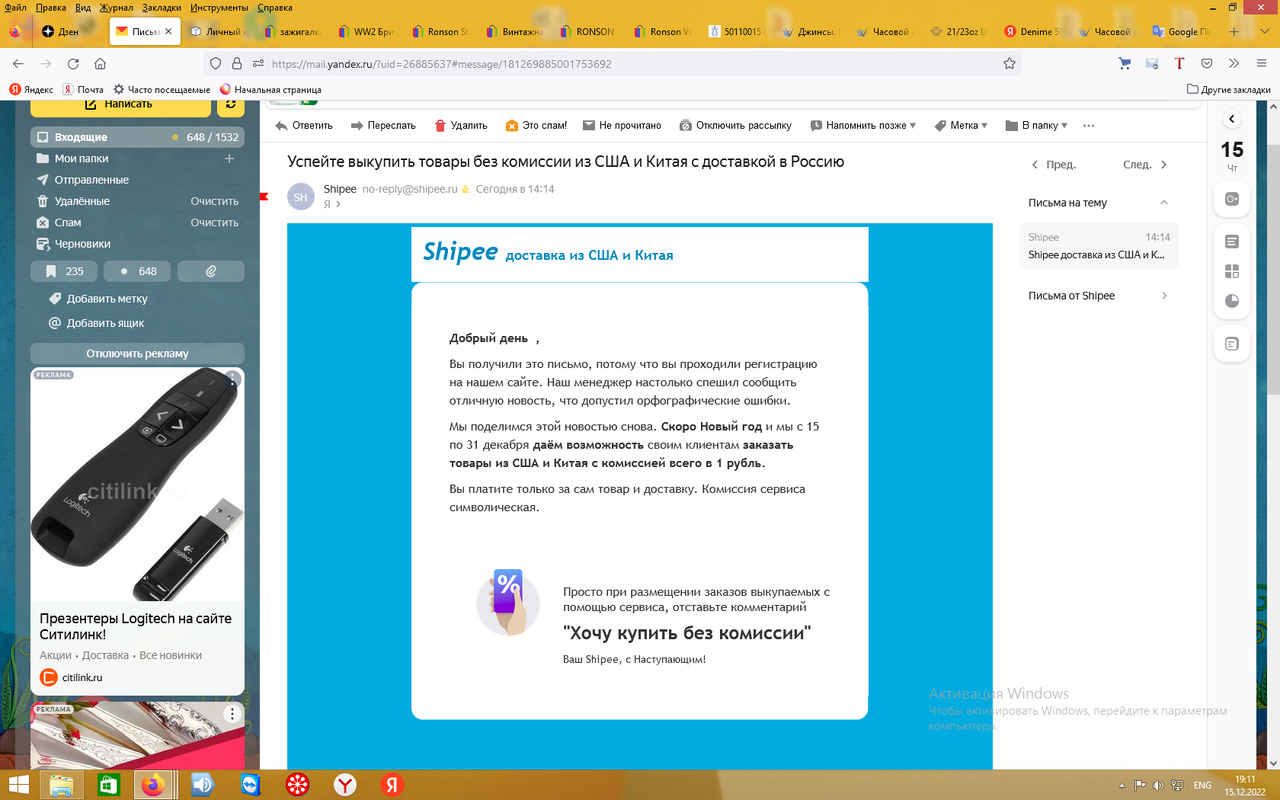Click the Reply arrow icon

click(x=281, y=126)
